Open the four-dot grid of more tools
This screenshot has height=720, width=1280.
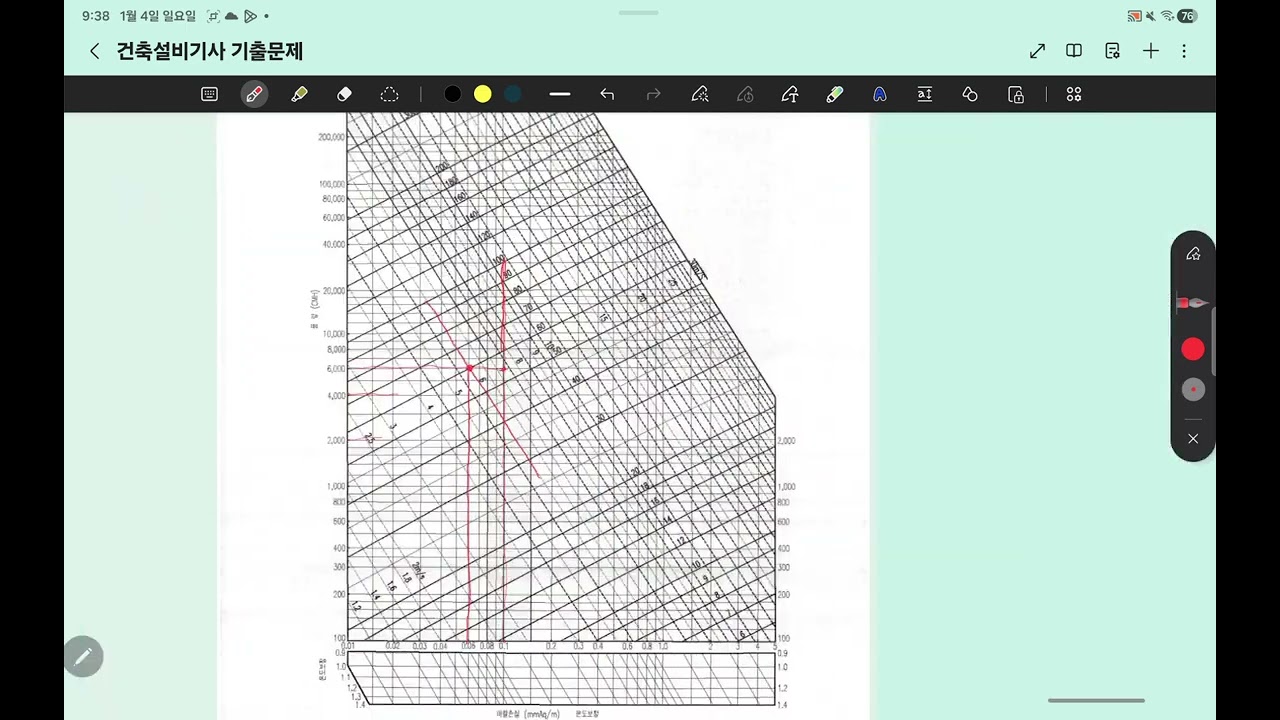click(x=1074, y=94)
